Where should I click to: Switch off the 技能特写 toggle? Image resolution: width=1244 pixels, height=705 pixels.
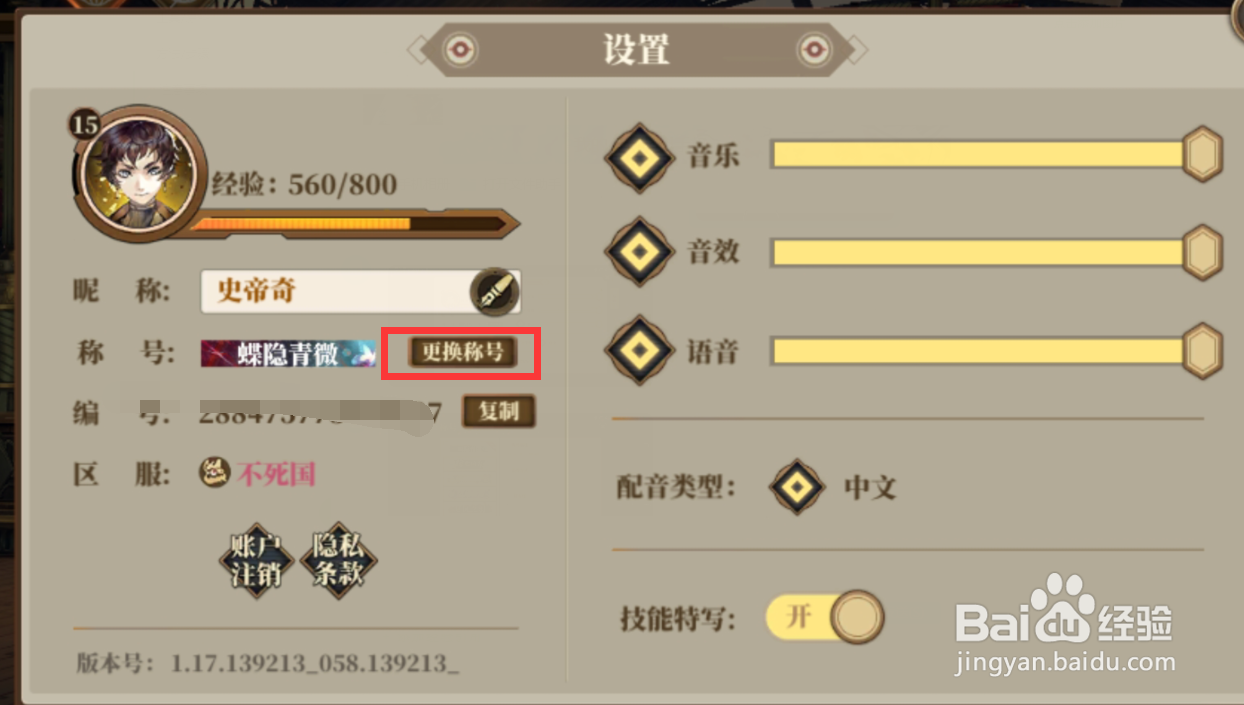[825, 616]
